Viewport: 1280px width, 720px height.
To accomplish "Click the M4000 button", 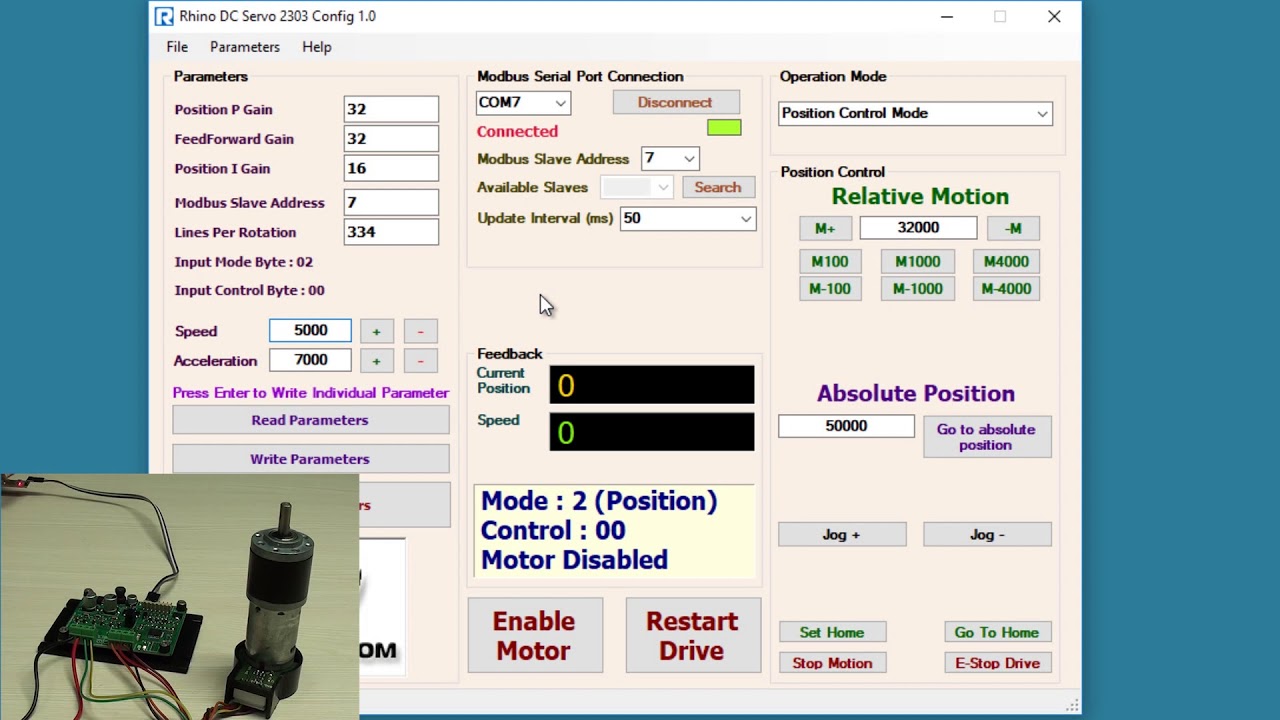I will [x=1006, y=261].
